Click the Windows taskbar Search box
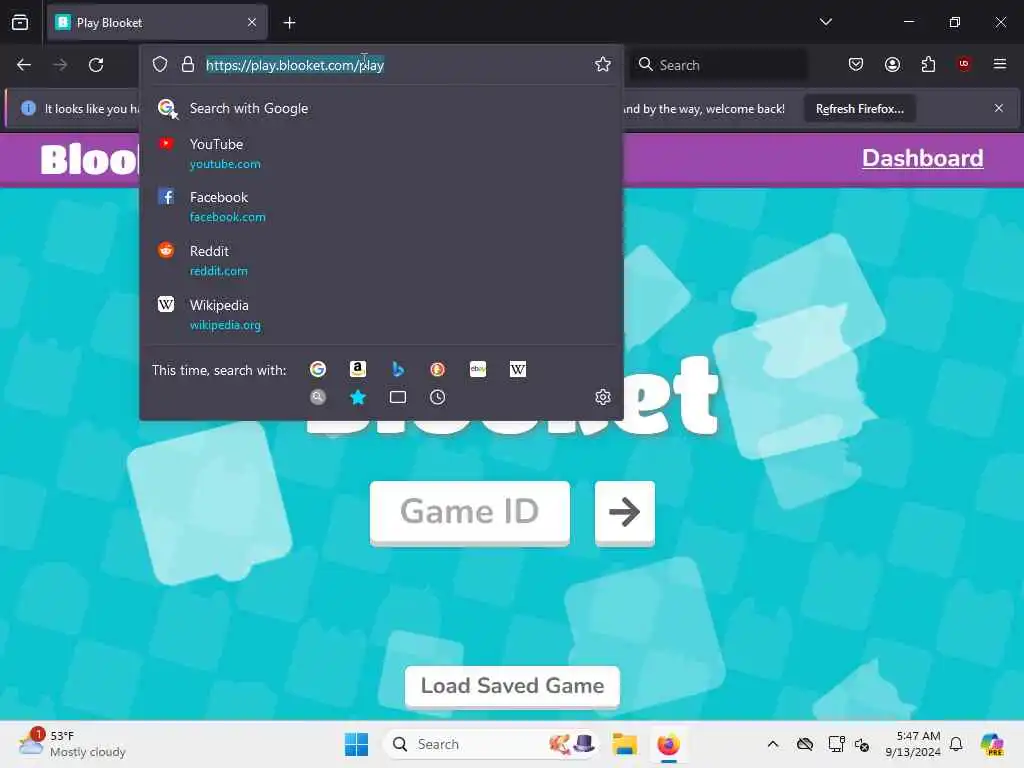1024x768 pixels. [x=491, y=744]
